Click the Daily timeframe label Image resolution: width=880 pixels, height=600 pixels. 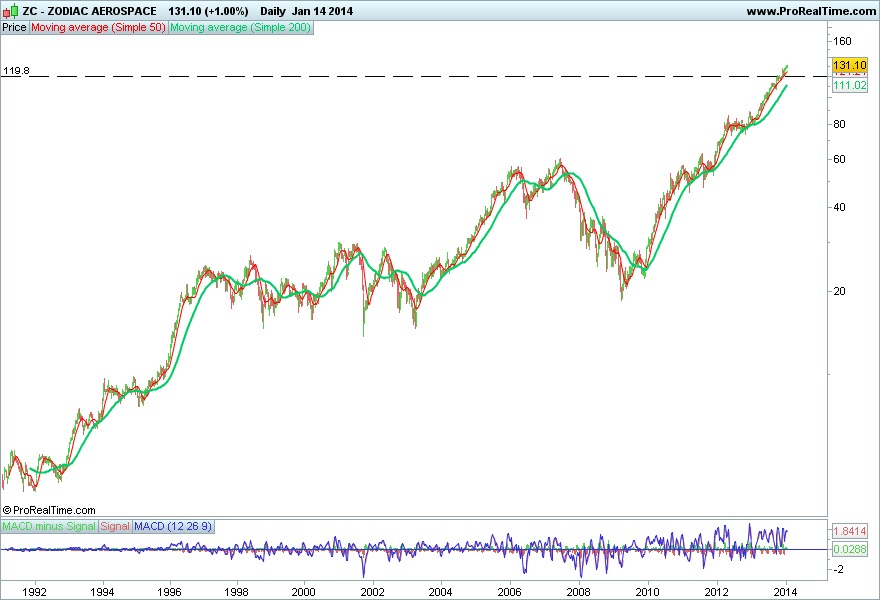coord(273,11)
